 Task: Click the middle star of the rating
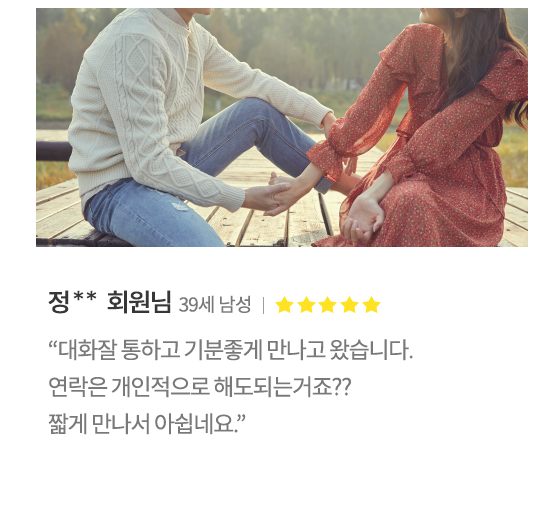tap(328, 305)
